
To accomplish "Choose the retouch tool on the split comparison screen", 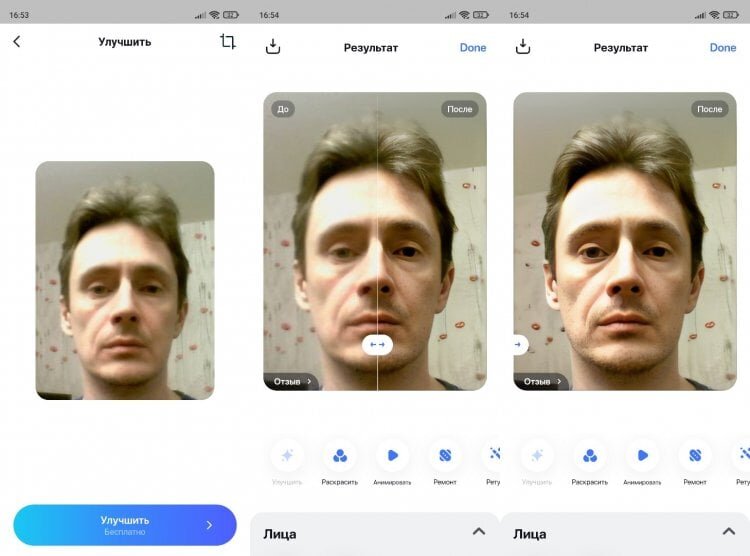I will (493, 462).
